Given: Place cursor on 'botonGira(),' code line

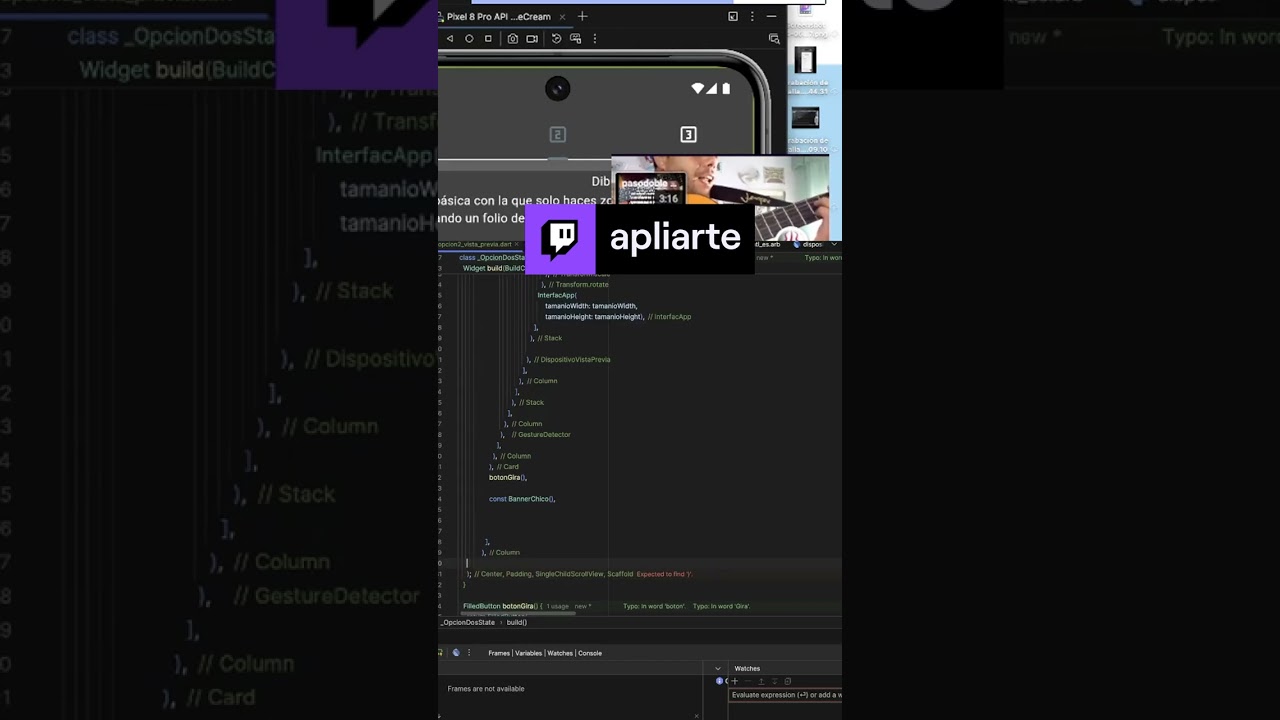Looking at the screenshot, I should click(x=508, y=477).
